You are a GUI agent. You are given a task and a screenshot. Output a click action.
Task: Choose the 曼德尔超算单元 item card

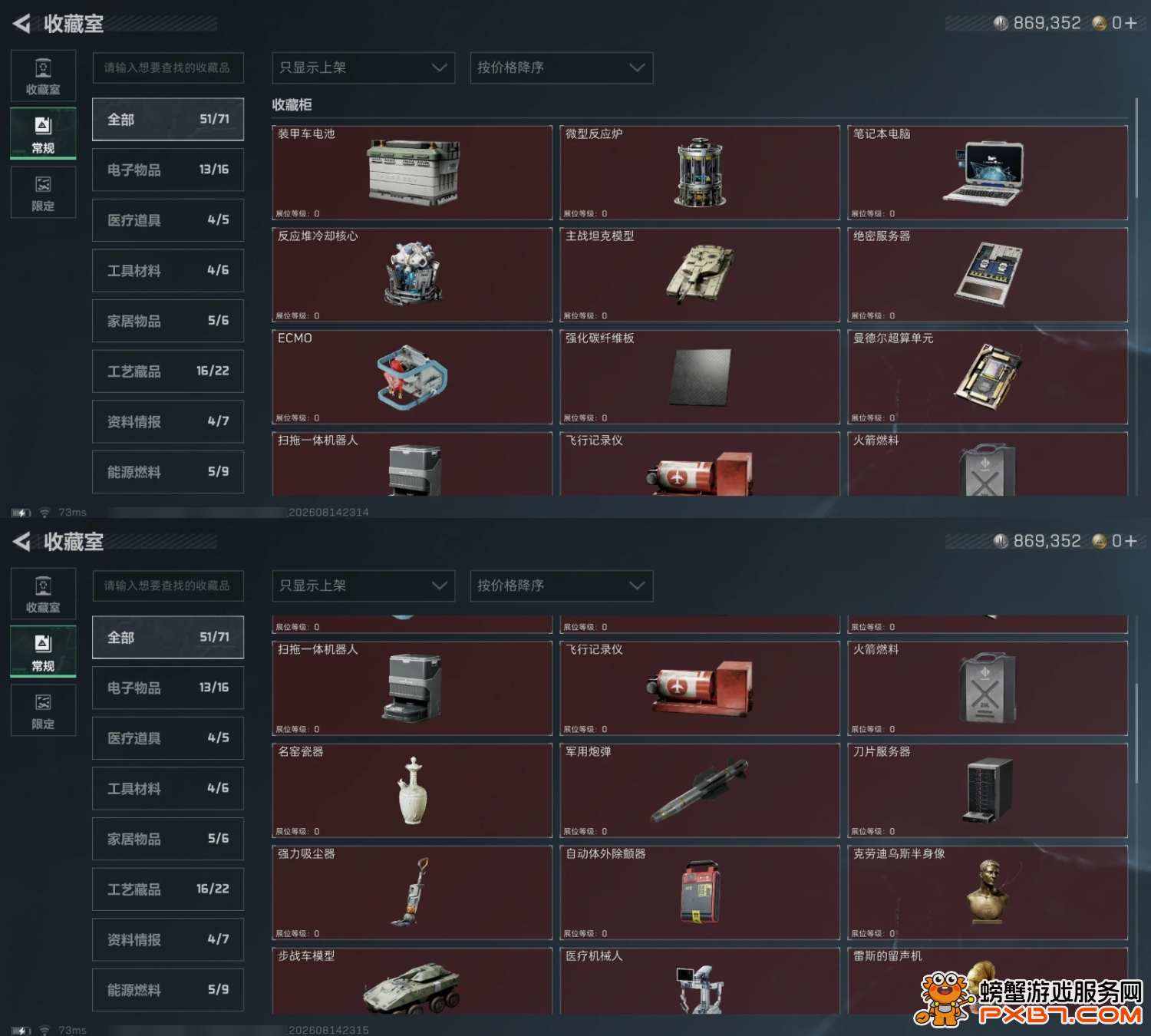click(x=988, y=377)
